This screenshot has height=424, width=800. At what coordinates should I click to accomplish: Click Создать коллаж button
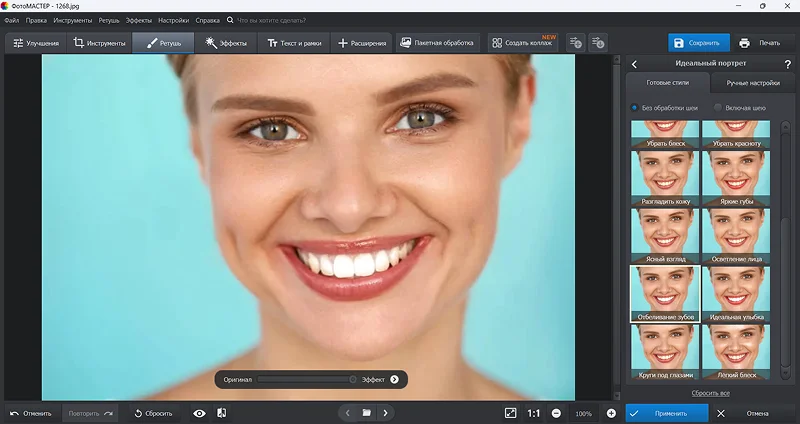[523, 43]
